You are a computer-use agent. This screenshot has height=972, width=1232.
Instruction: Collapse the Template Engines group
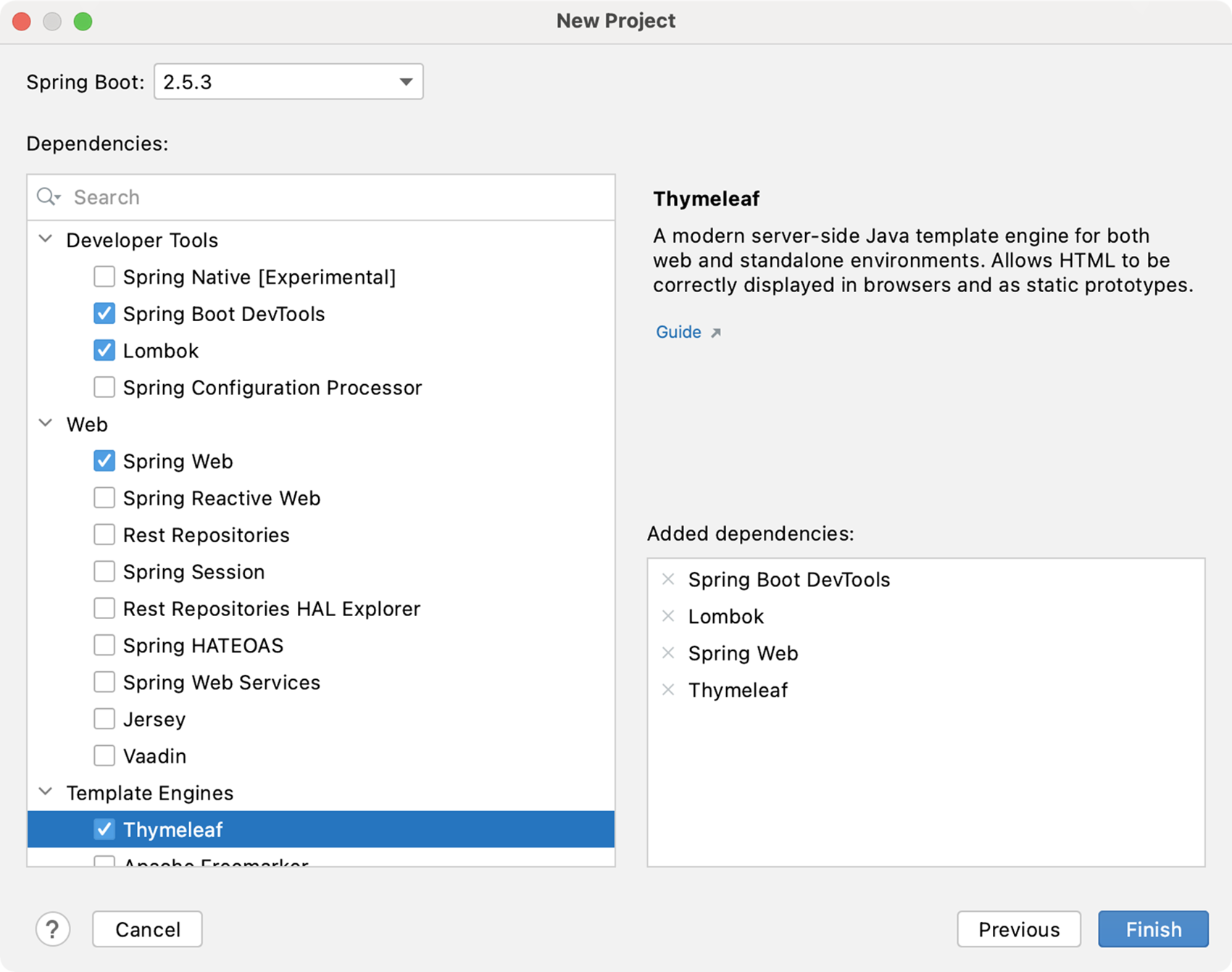[x=46, y=792]
